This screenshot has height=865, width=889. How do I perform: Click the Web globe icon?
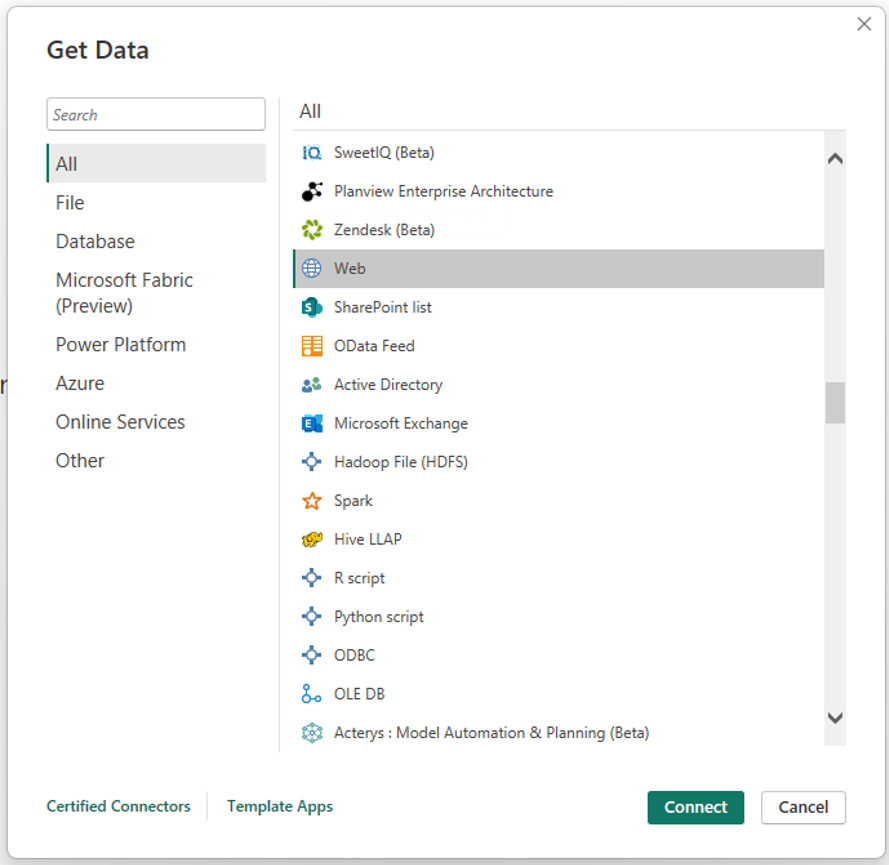(x=312, y=269)
